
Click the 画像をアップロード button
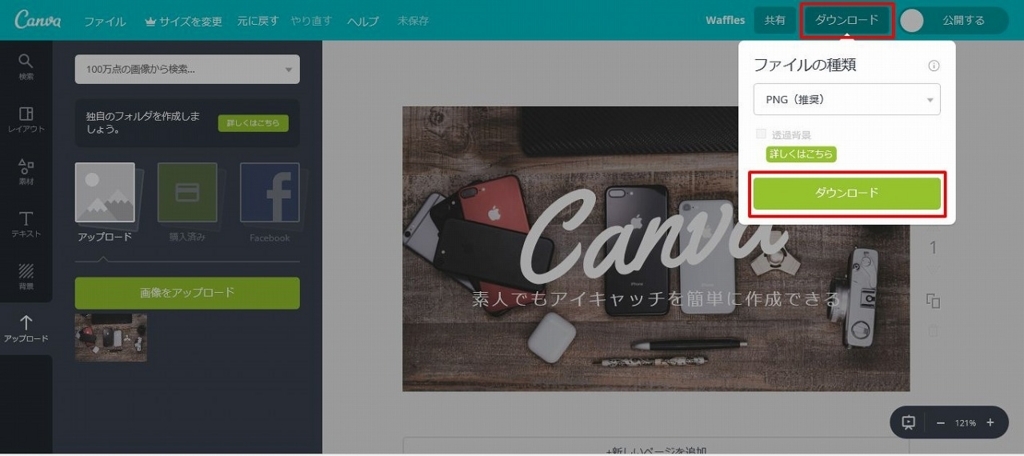[187, 293]
